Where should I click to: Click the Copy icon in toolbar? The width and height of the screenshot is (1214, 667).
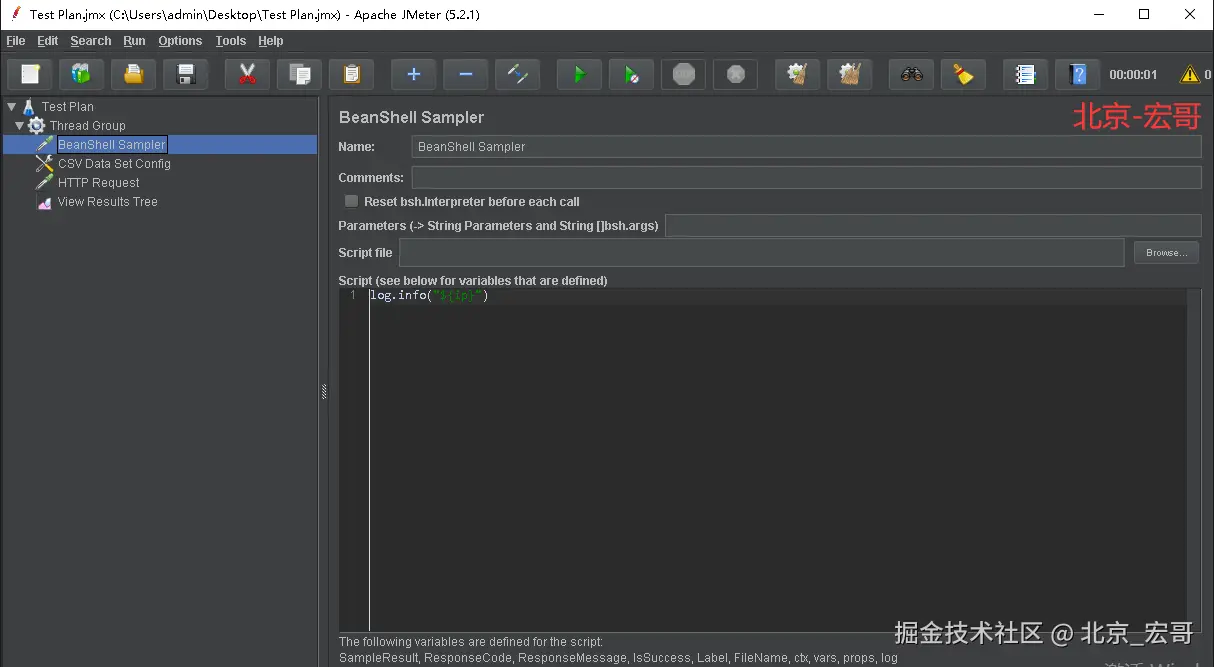click(x=299, y=74)
